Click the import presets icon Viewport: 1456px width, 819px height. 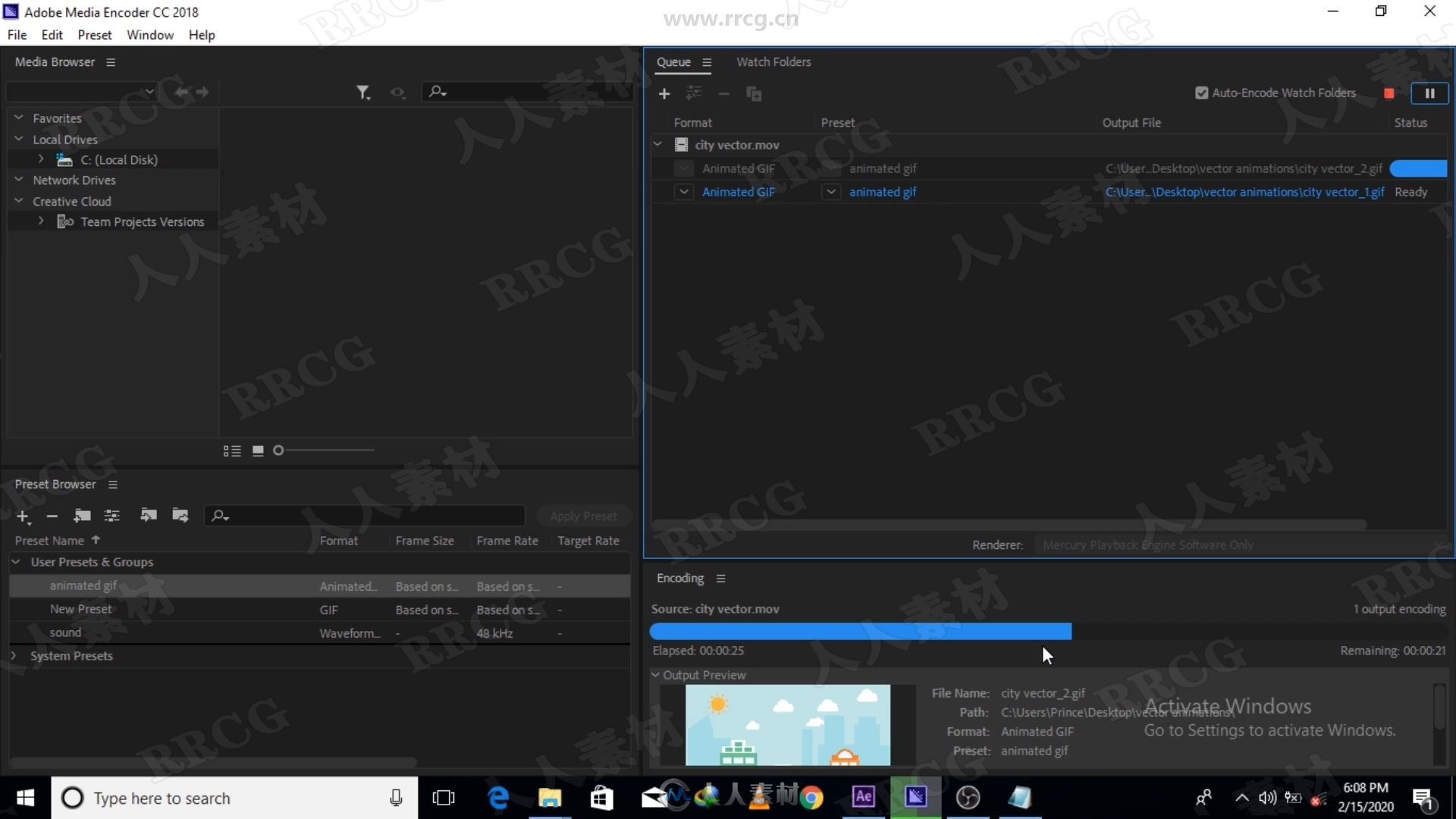(x=149, y=516)
